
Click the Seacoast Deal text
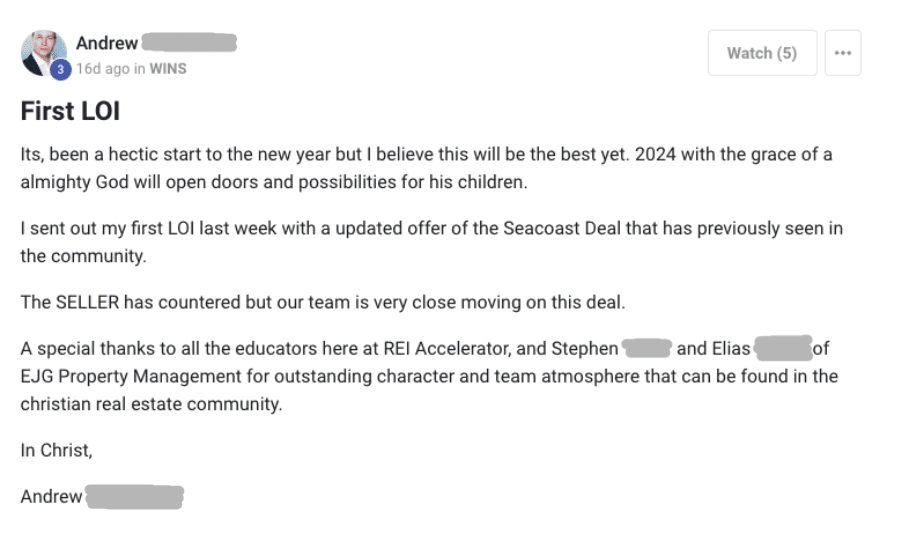tap(562, 228)
